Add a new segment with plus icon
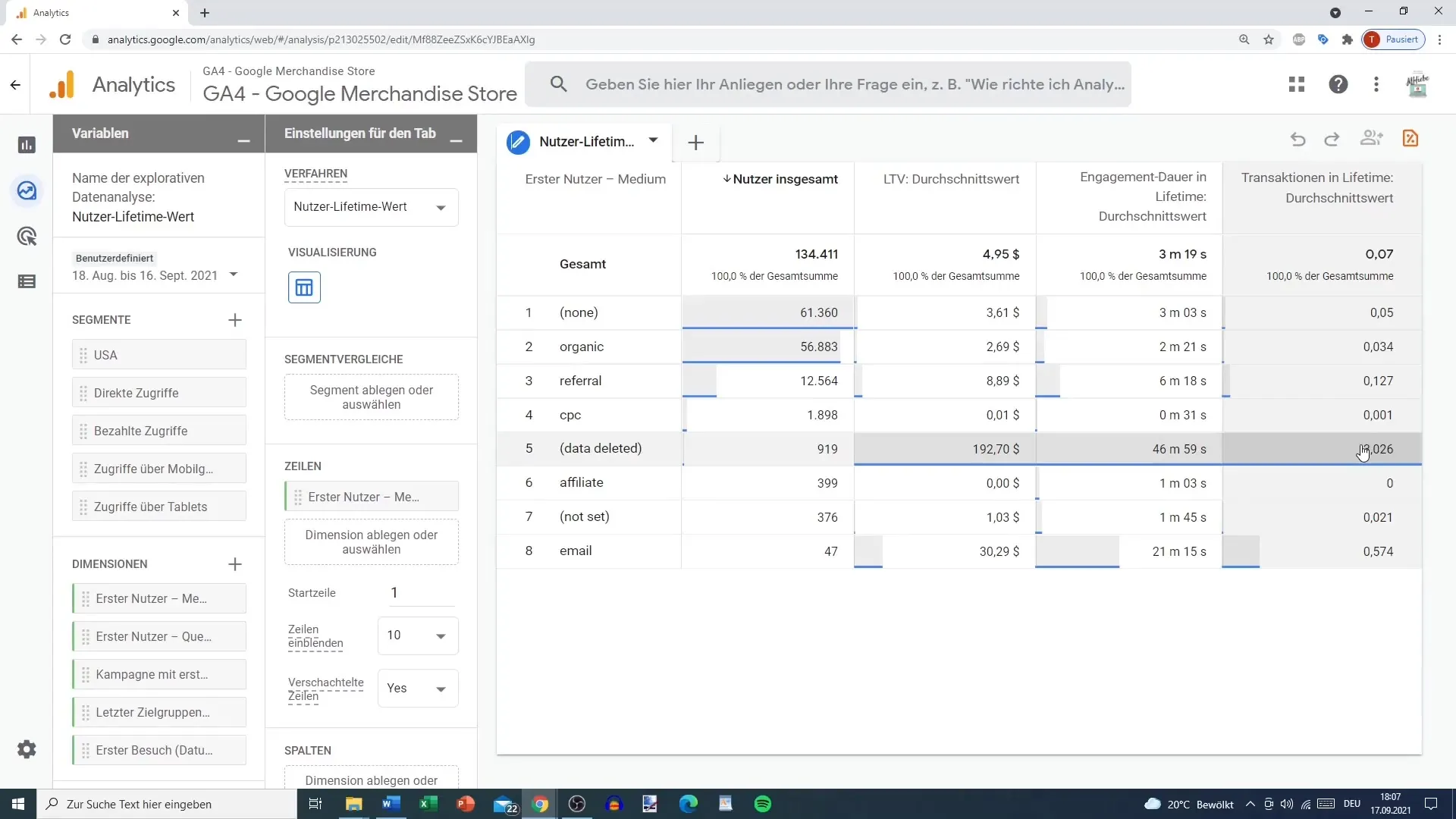Image resolution: width=1456 pixels, height=819 pixels. coord(235,320)
